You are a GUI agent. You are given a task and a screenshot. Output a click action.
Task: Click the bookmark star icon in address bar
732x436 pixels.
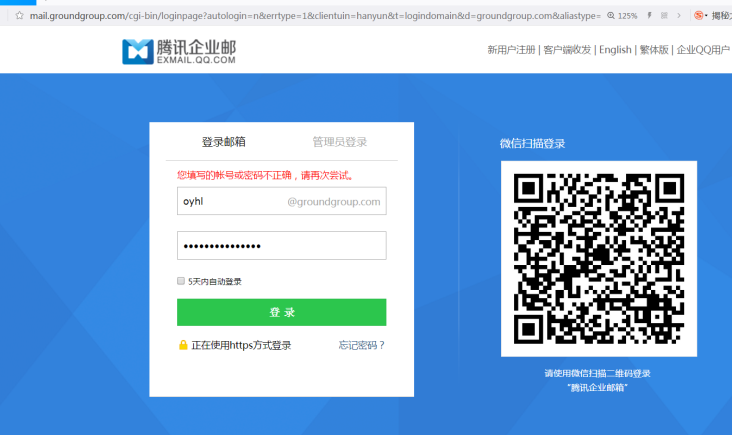click(x=19, y=15)
